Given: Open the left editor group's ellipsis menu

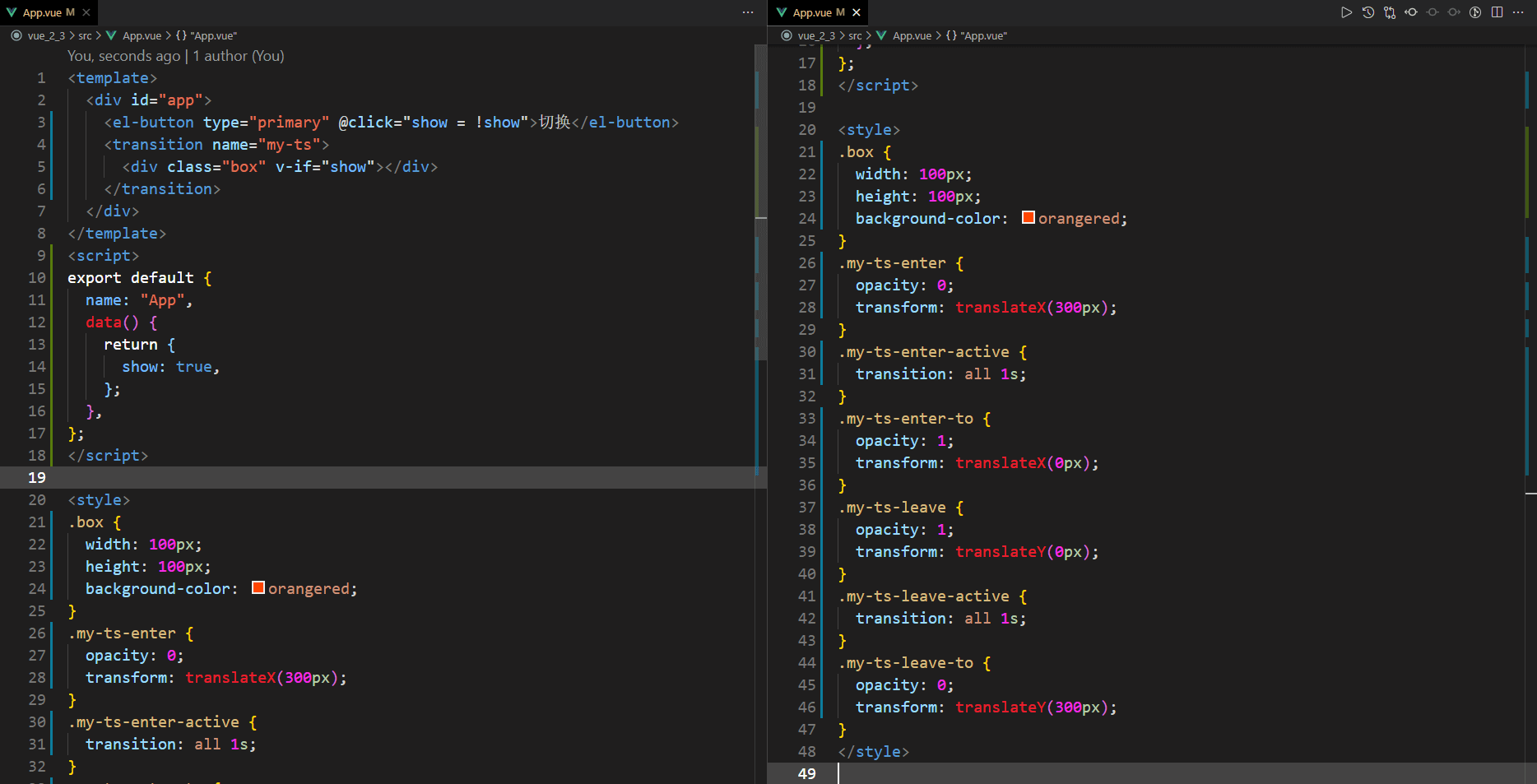Looking at the screenshot, I should [x=747, y=12].
